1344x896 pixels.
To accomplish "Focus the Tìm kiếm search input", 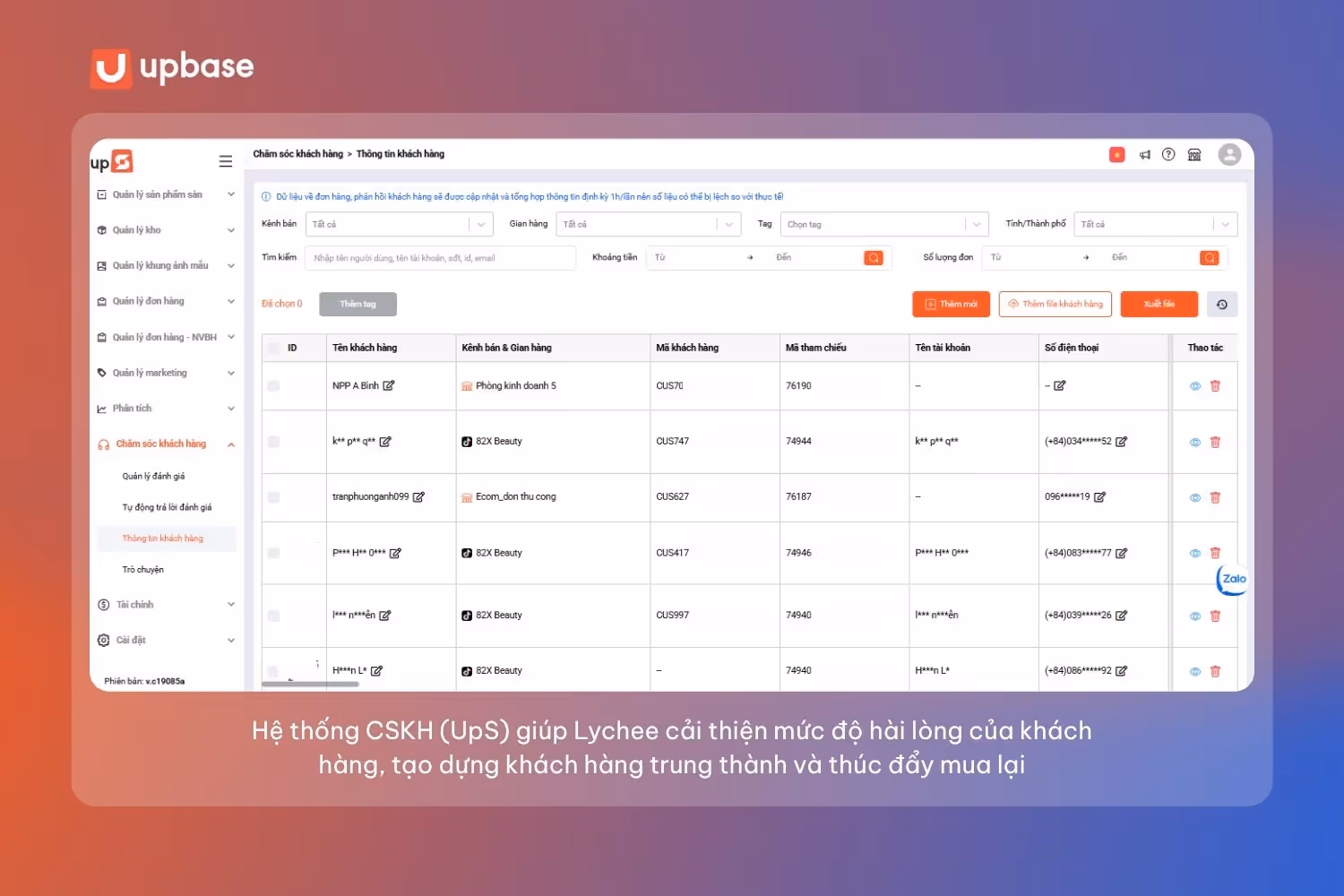I will pos(440,258).
